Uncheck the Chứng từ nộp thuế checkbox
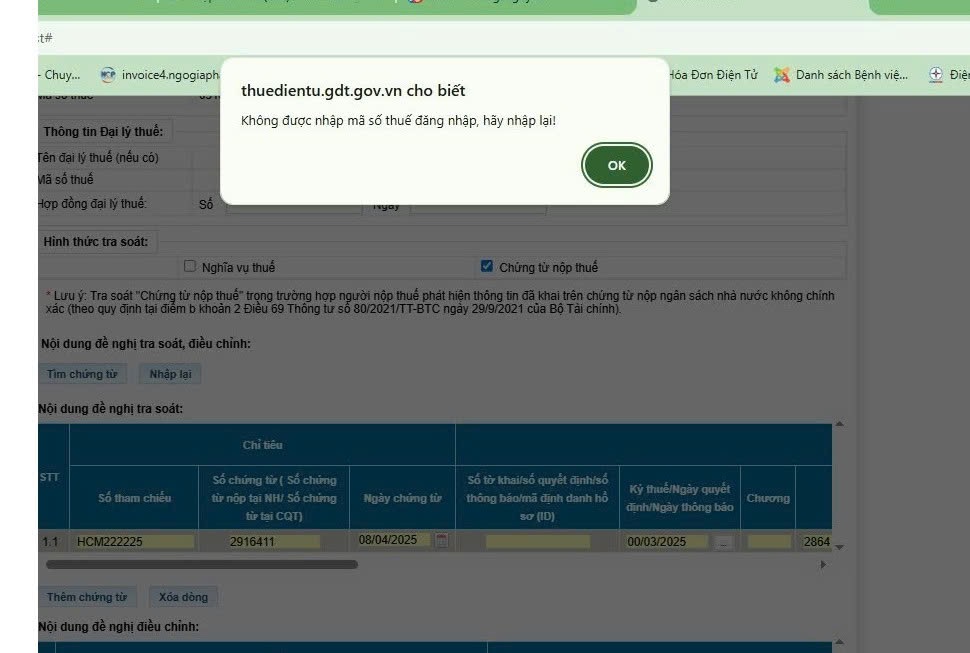 coord(487,267)
